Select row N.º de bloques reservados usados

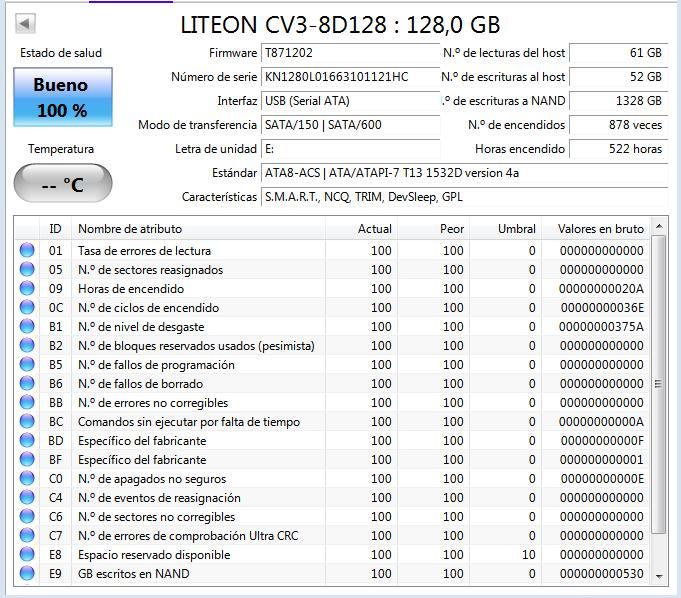(332, 346)
